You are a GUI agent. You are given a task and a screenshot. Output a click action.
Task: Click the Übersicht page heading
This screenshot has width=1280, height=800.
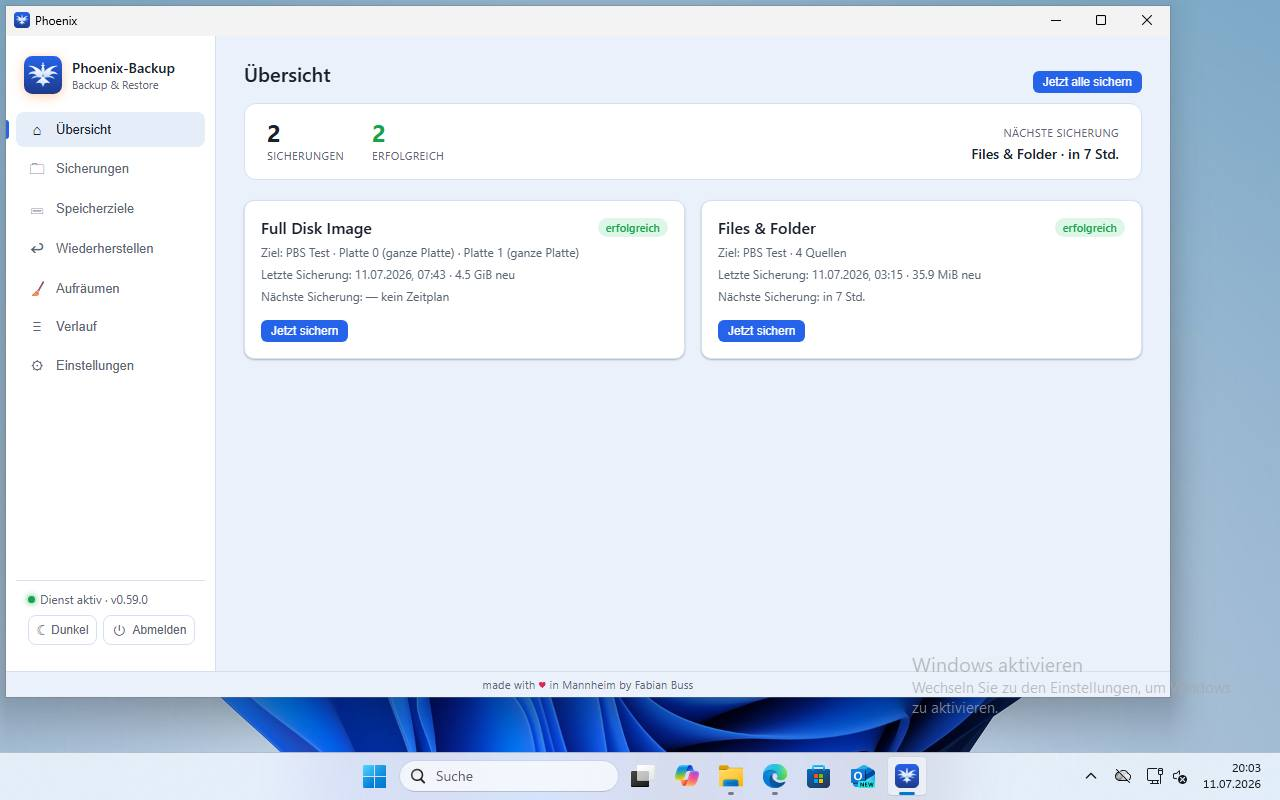coord(287,75)
